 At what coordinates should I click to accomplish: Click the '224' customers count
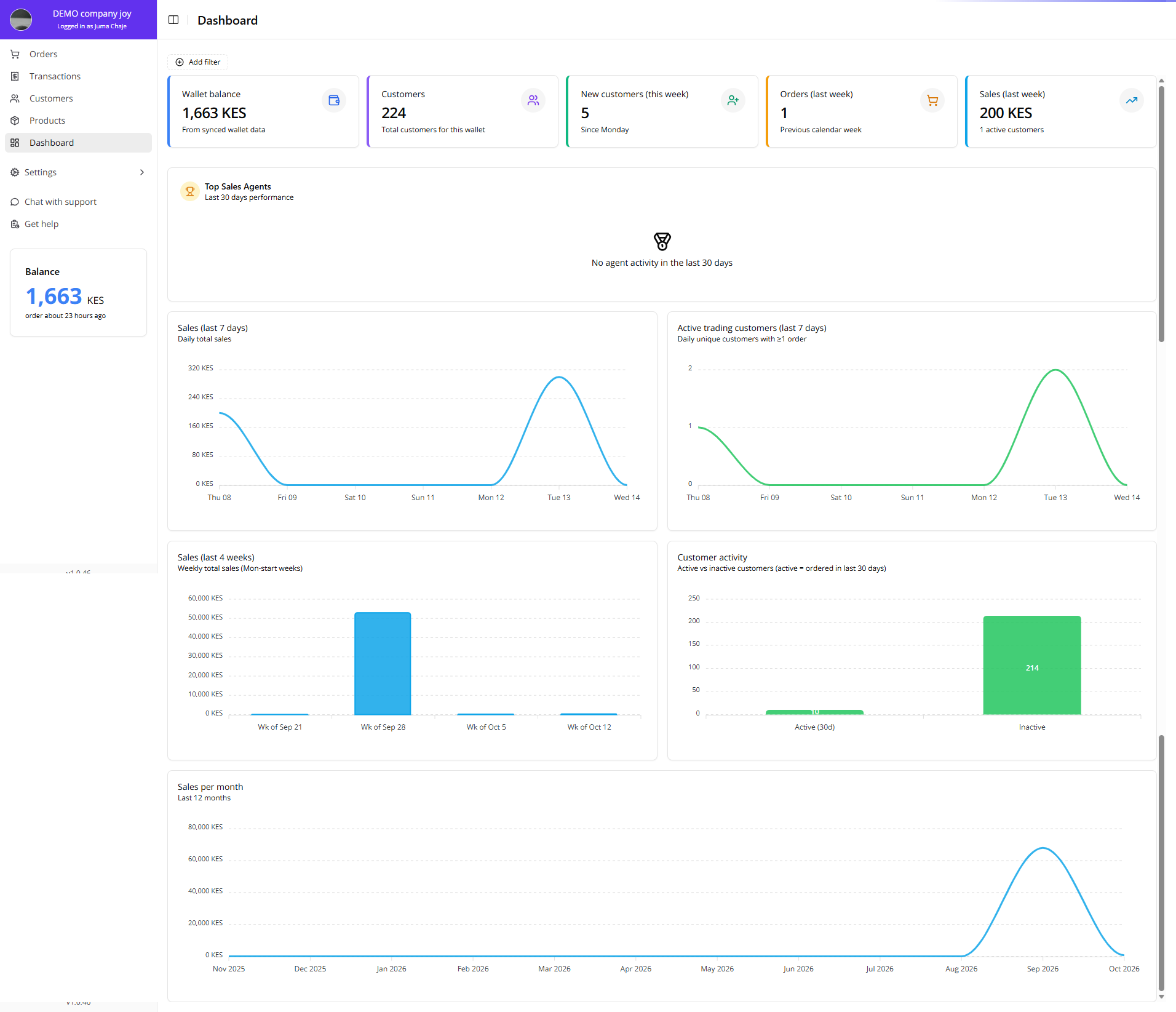tap(394, 113)
